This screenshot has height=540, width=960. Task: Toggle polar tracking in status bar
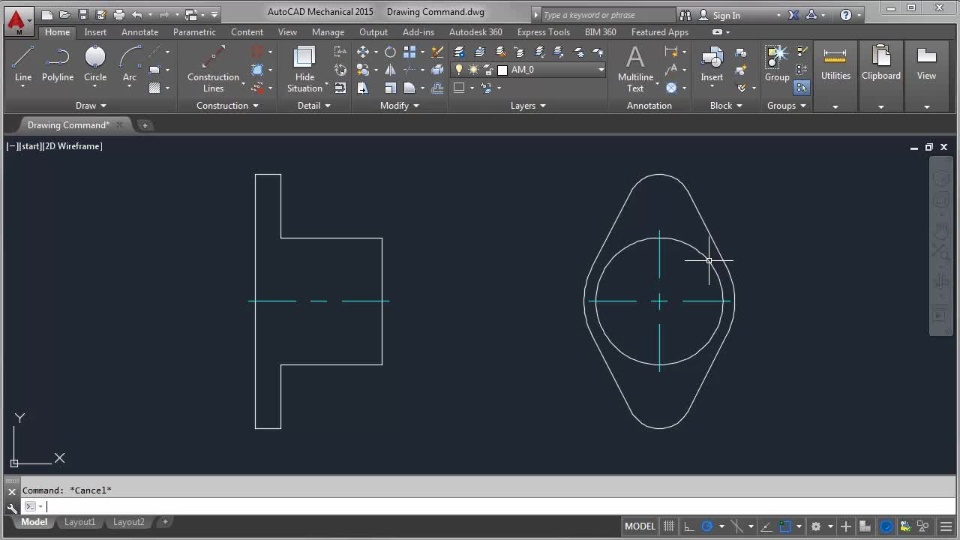708,526
